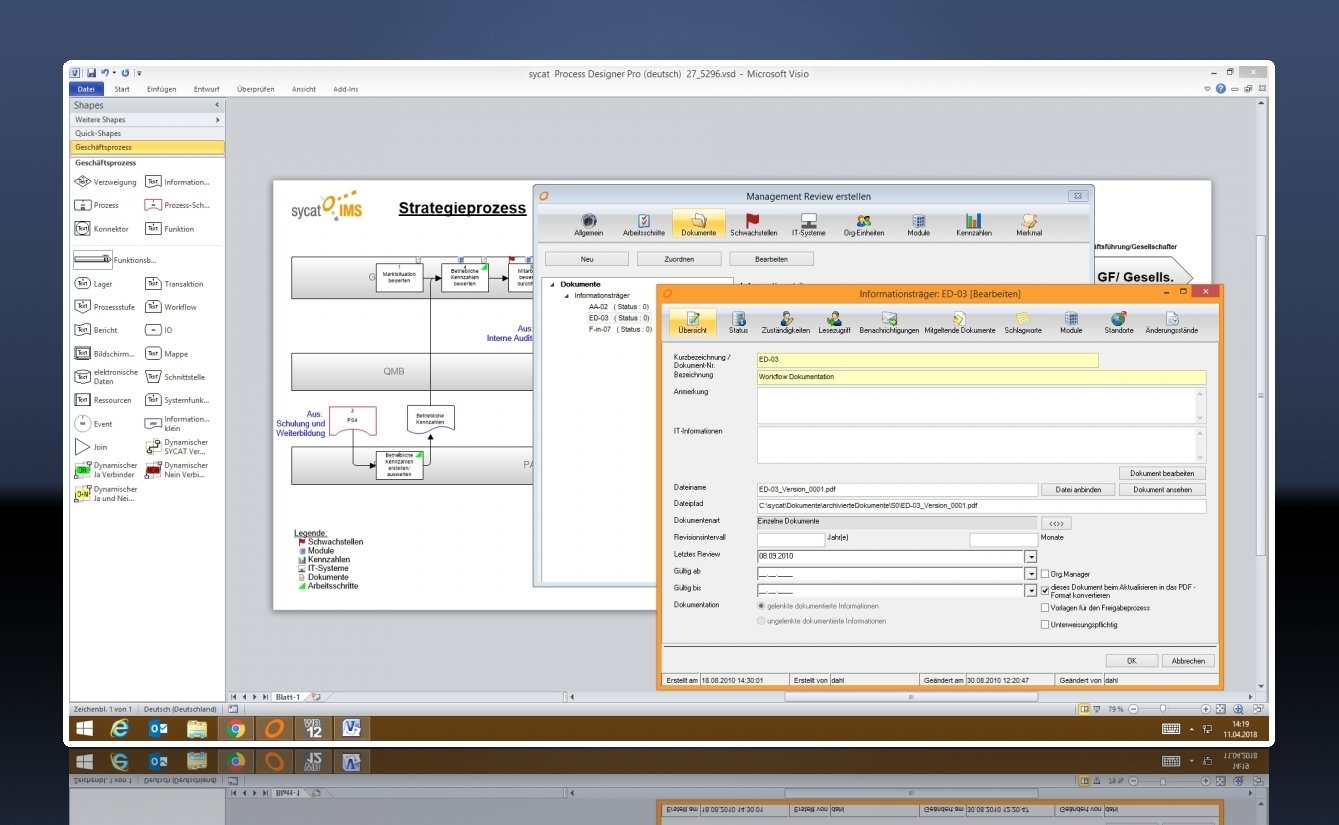Switch to the Ansicht ribbon tab
1339x825 pixels.
point(304,89)
